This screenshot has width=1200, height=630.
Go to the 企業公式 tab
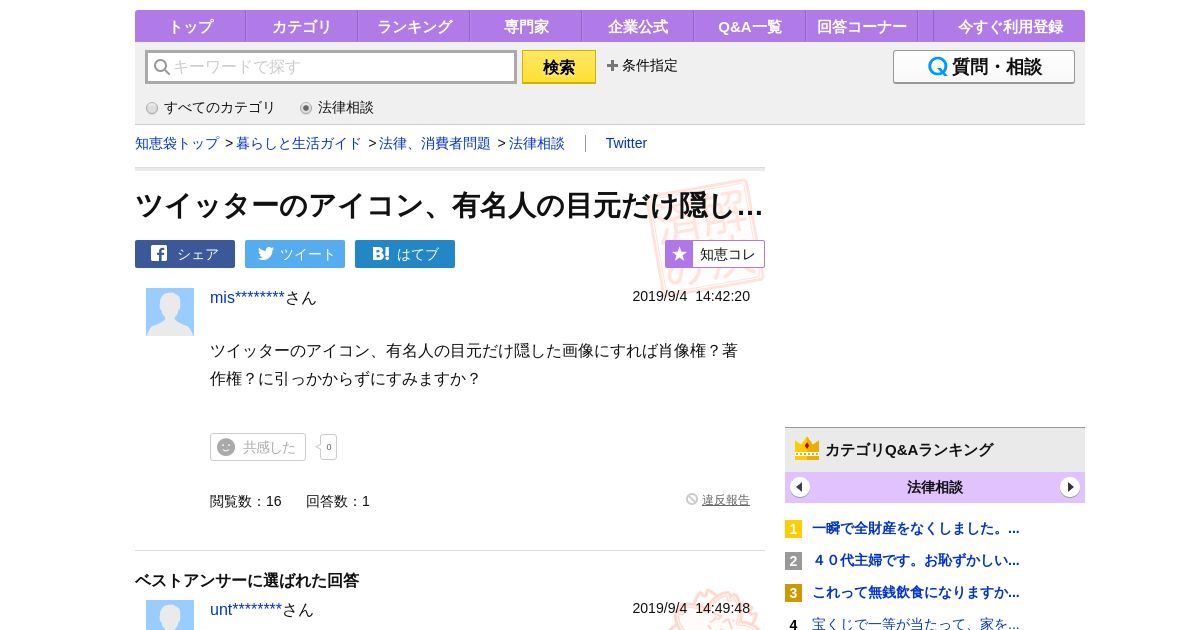coord(637,27)
